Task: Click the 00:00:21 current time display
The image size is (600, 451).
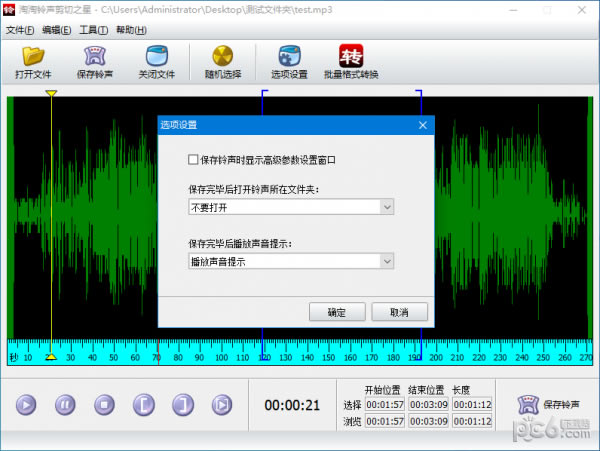Action: tap(292, 405)
